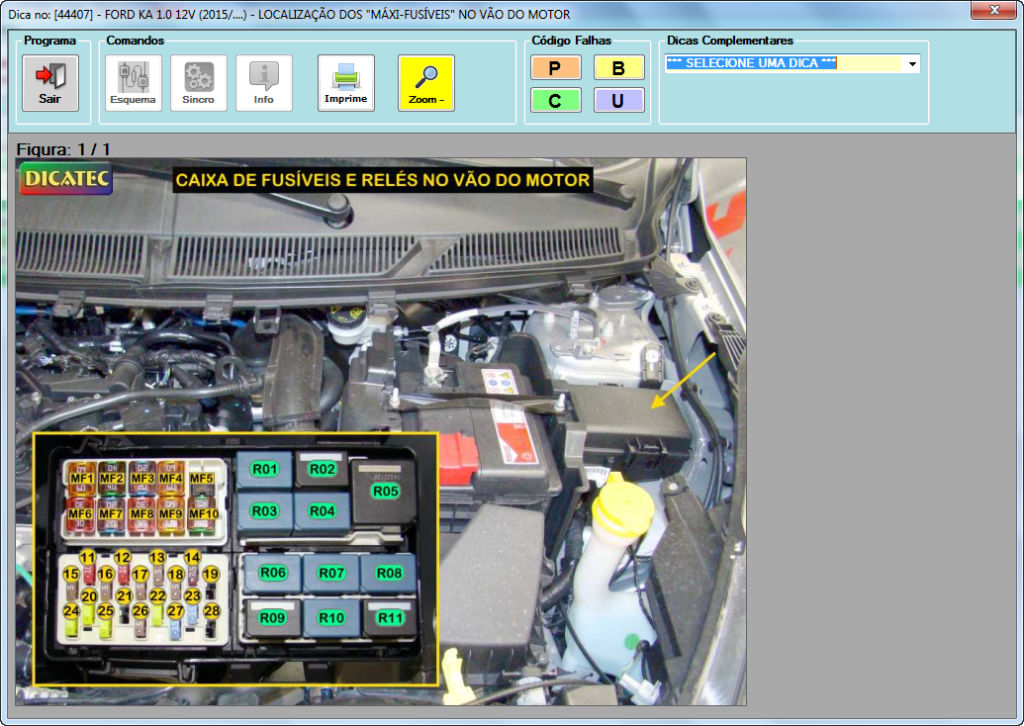
Task: Click relay label R11
Action: coord(391,618)
